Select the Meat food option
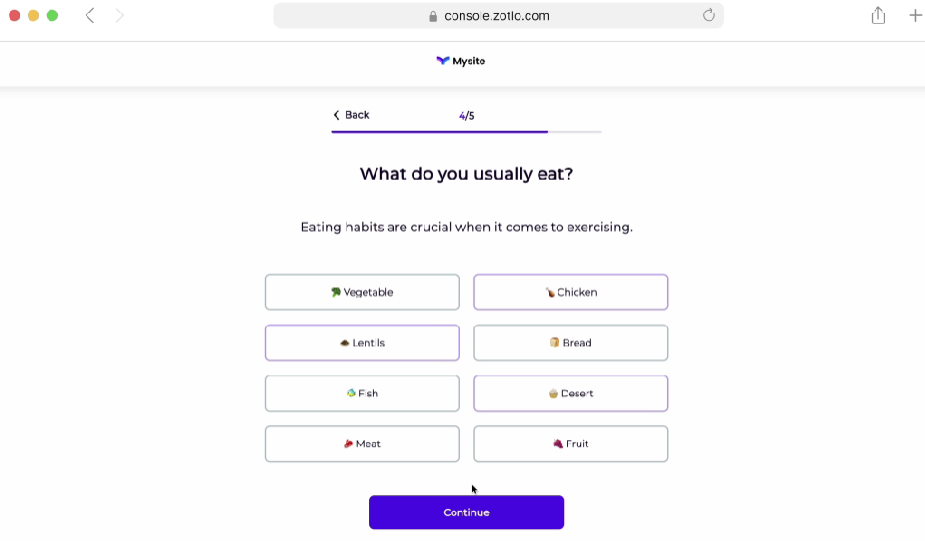Screen dimensions: 925x541 pyautogui.click(x=362, y=444)
